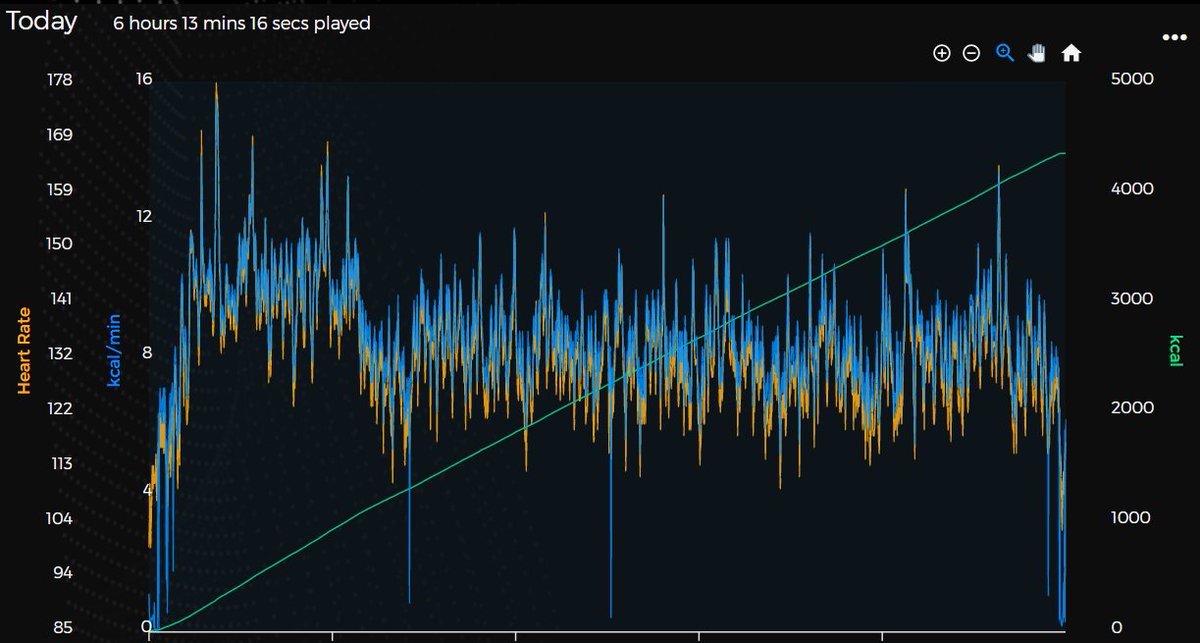Click the 16 tick on the kcal/min axis

coord(144,79)
